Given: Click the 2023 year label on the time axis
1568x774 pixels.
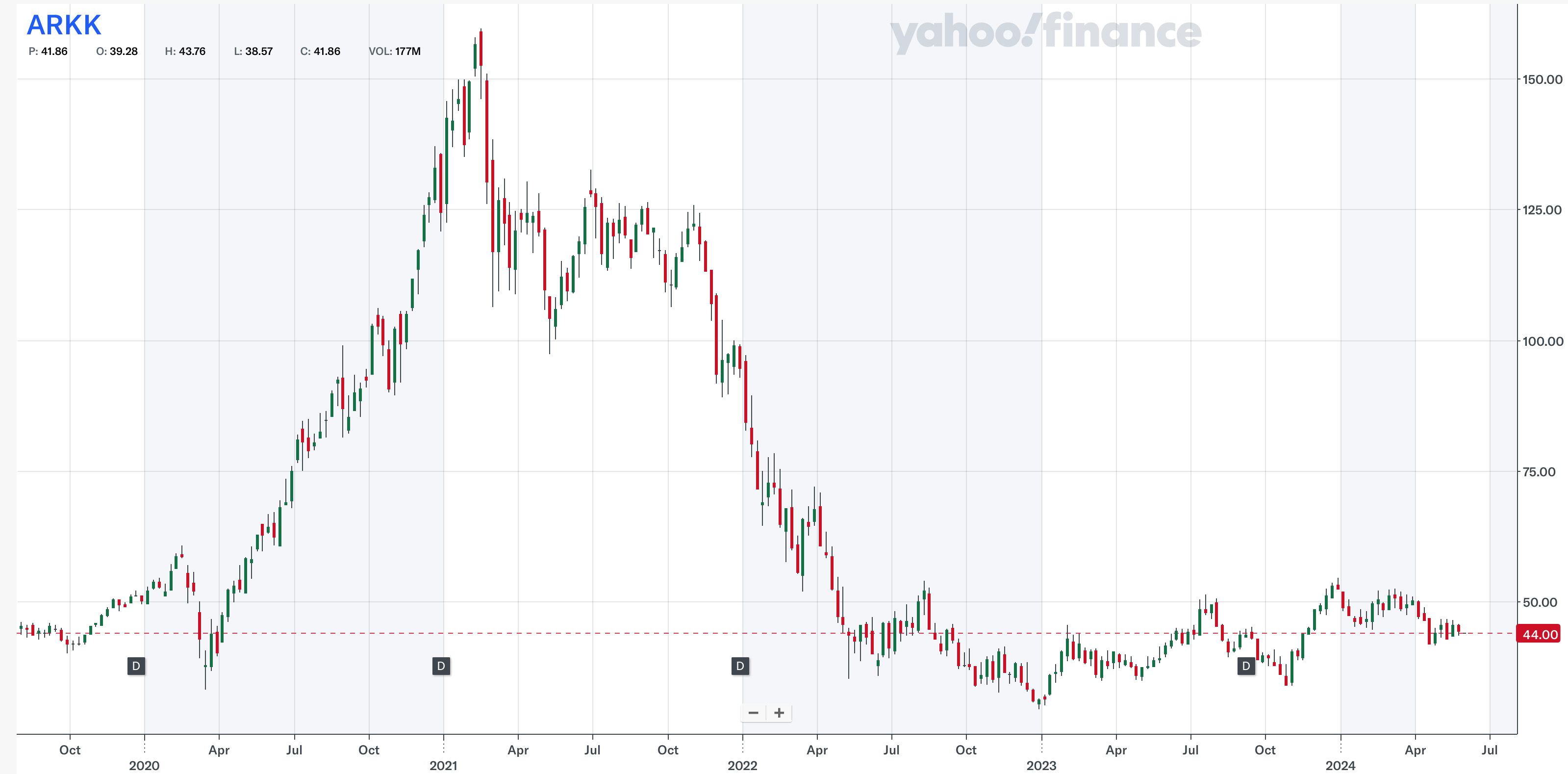Looking at the screenshot, I should click(x=1041, y=766).
